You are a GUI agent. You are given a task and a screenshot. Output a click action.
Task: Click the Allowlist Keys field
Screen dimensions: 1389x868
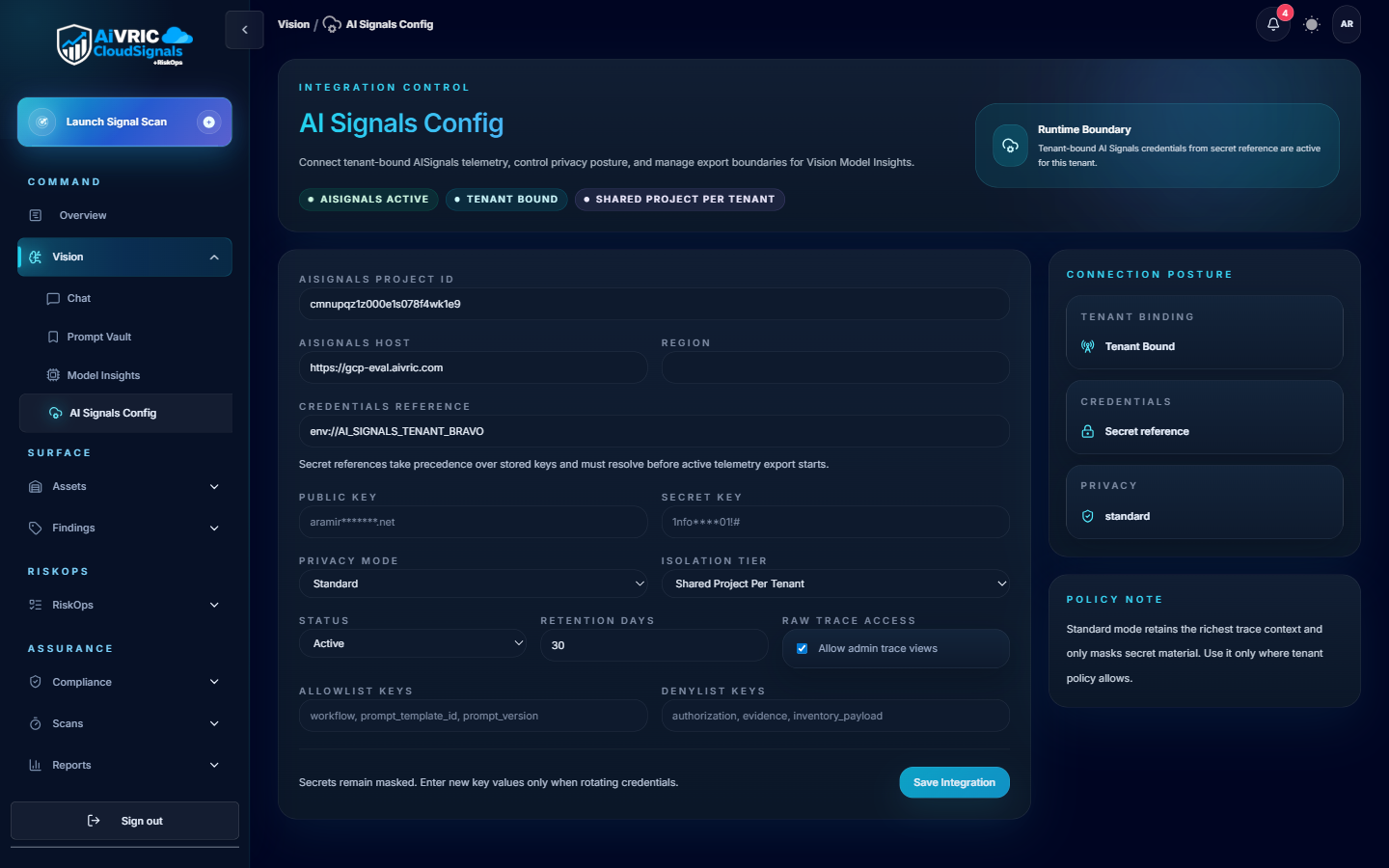click(474, 716)
